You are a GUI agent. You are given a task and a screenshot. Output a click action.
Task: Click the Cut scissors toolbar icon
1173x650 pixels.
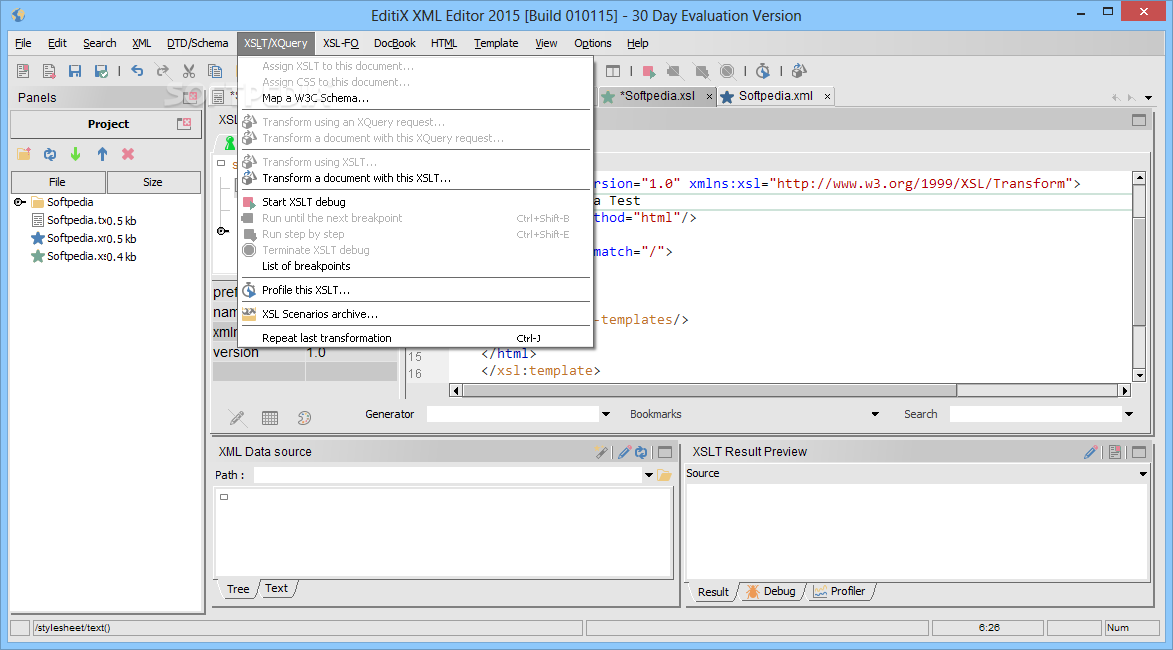coord(189,71)
